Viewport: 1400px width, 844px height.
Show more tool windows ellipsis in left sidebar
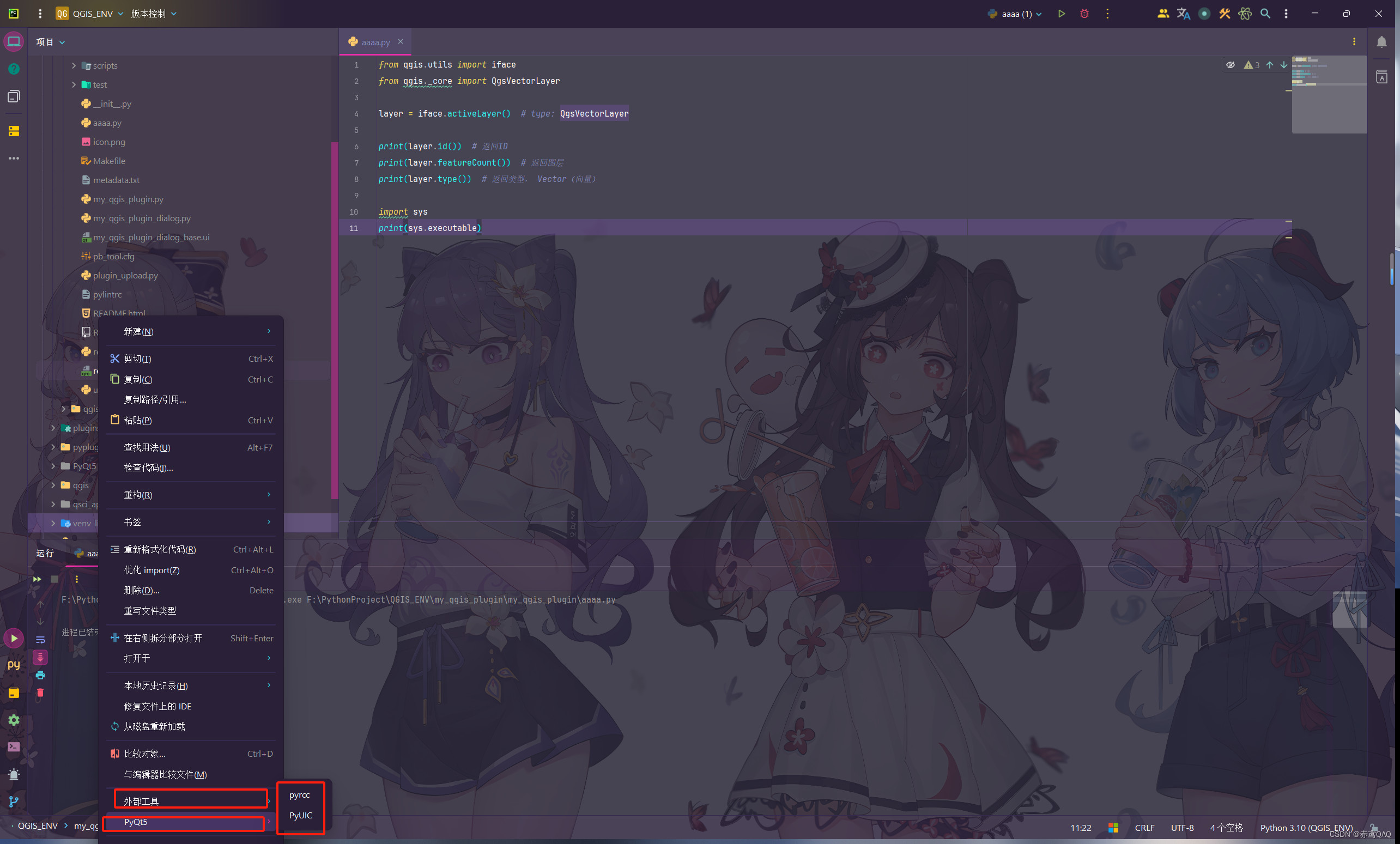[x=14, y=159]
